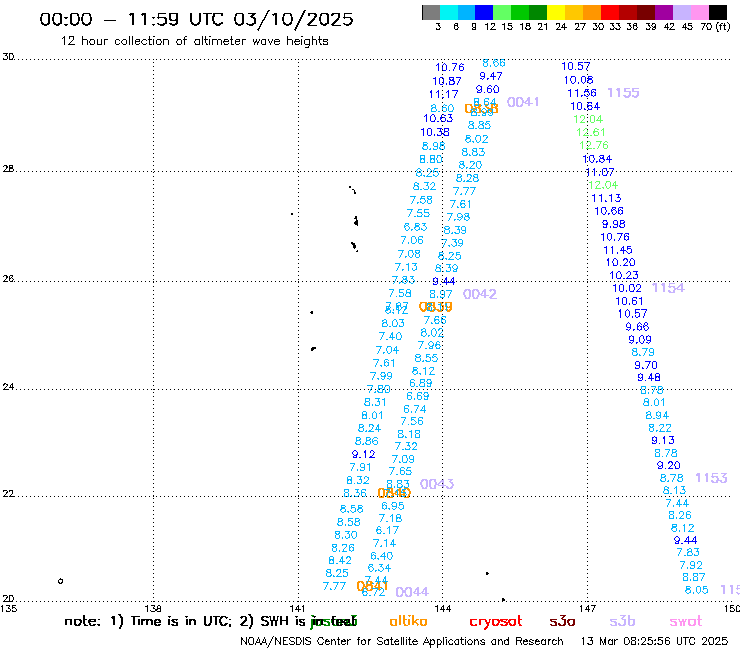Click the wave height value 9.60

(487, 90)
